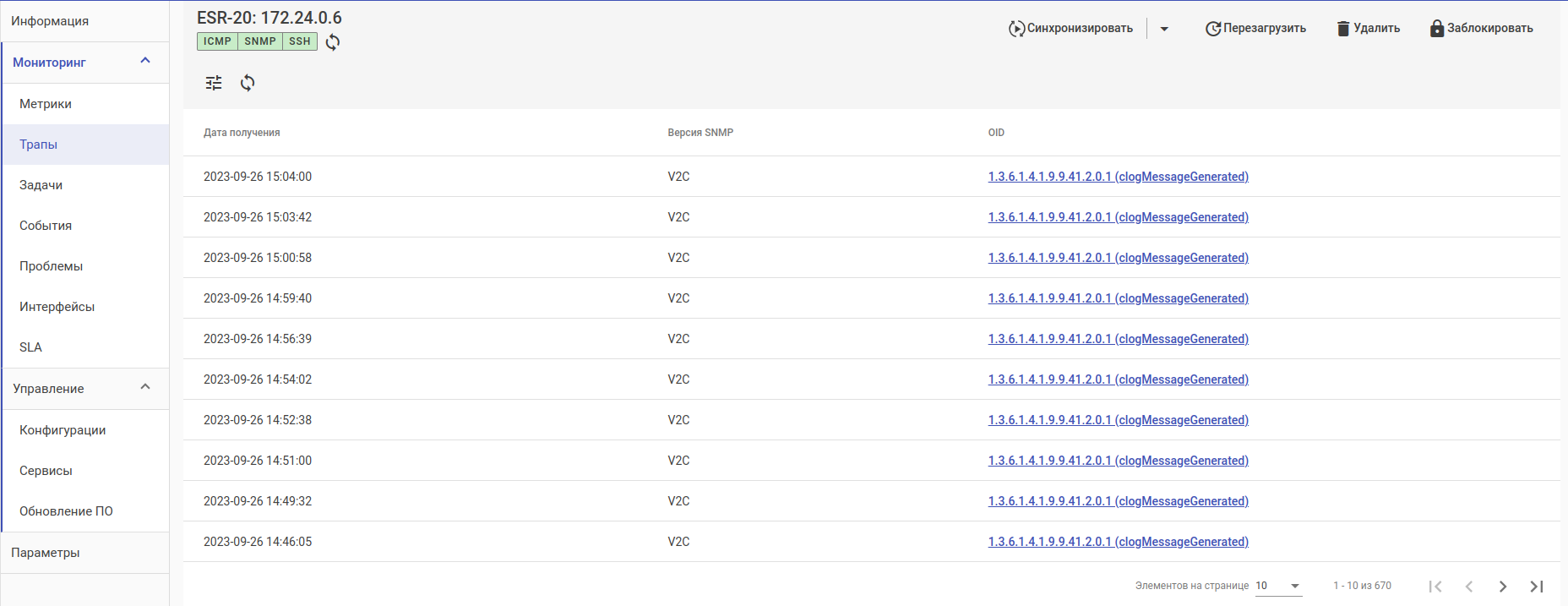Go to Конфигурации section

[63, 430]
